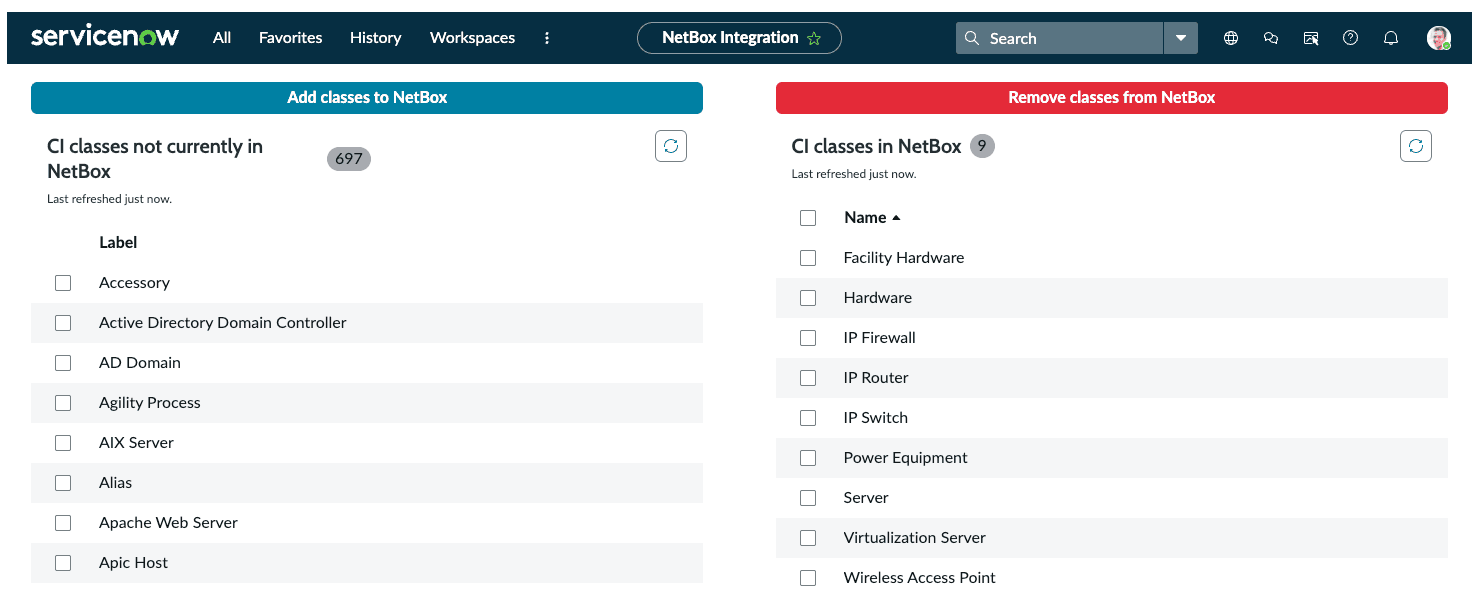Open the History menu

click(x=375, y=37)
